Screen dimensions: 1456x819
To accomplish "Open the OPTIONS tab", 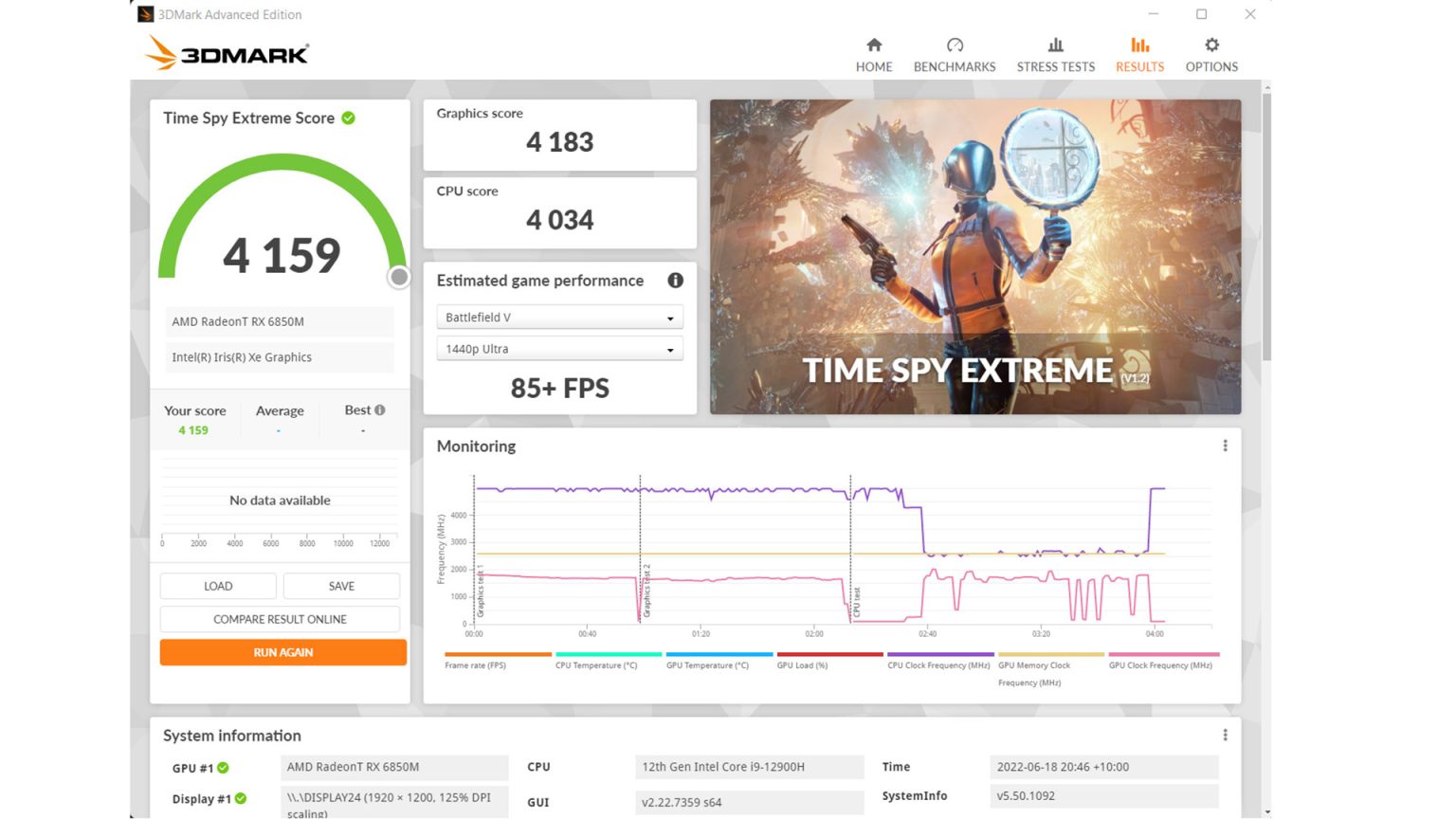I will point(1211,55).
